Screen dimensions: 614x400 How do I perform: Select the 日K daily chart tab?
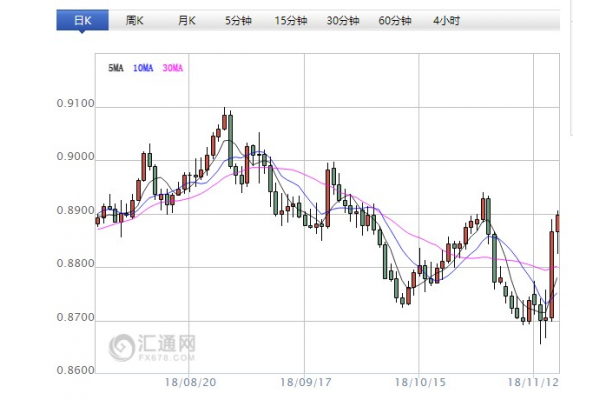click(x=82, y=20)
